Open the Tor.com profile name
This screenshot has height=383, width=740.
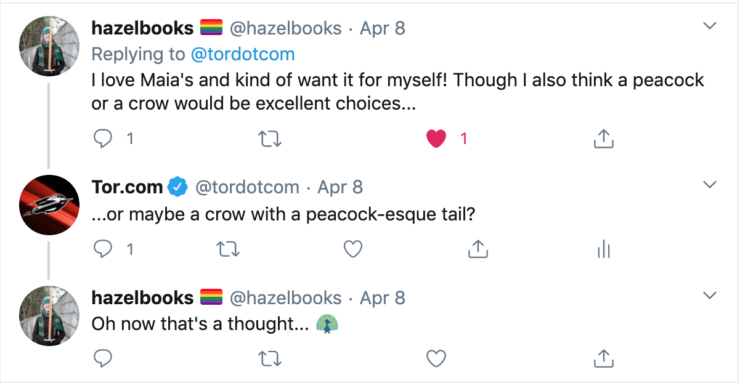pyautogui.click(x=126, y=187)
